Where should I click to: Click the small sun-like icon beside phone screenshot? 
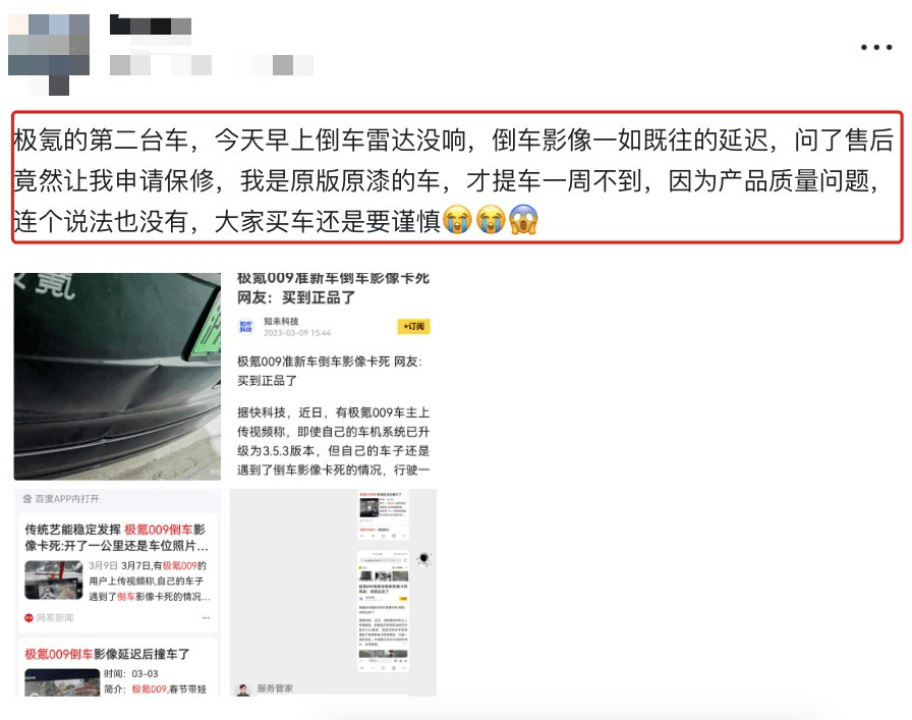coord(424,559)
